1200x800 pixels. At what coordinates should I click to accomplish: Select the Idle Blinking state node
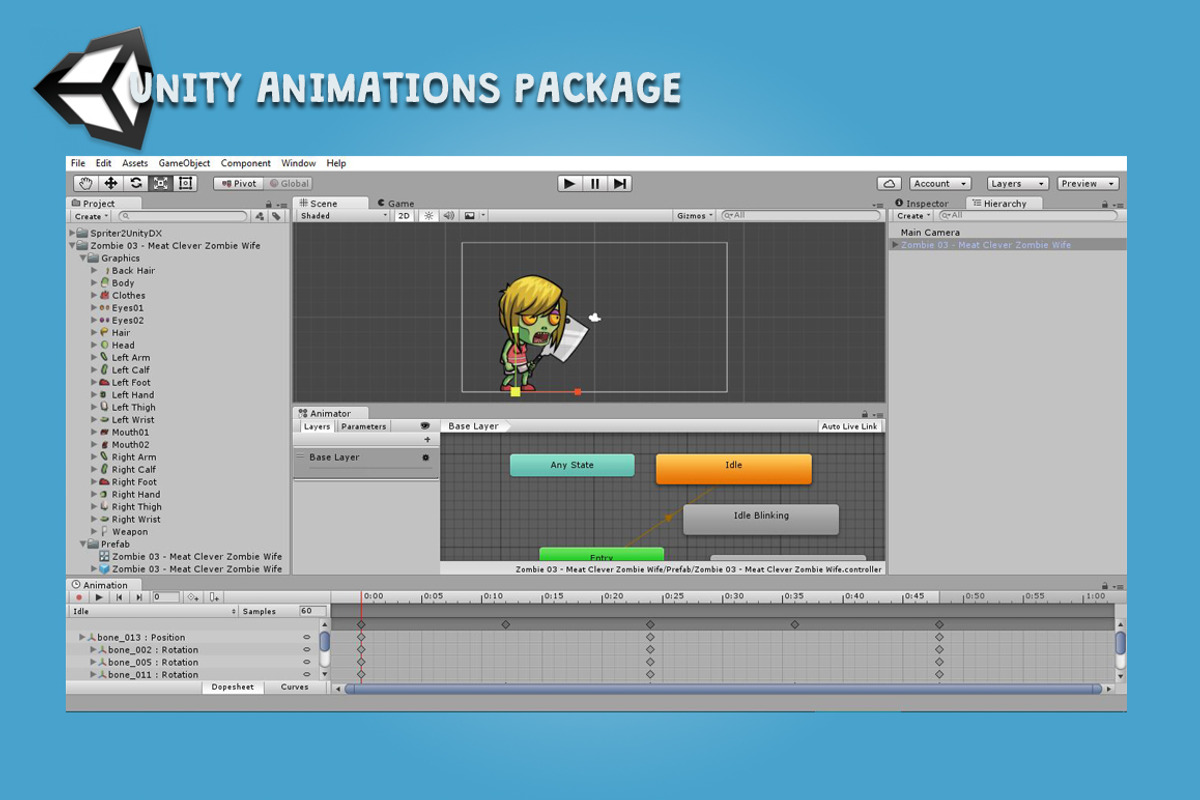coord(761,518)
